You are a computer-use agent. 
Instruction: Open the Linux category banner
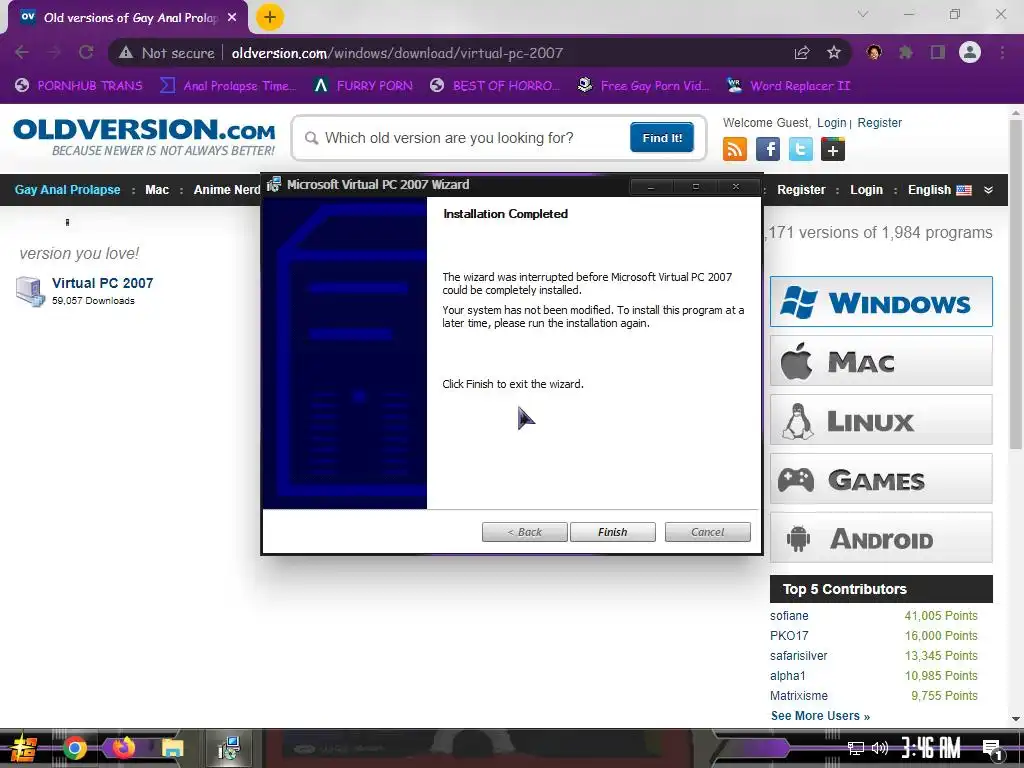881,420
